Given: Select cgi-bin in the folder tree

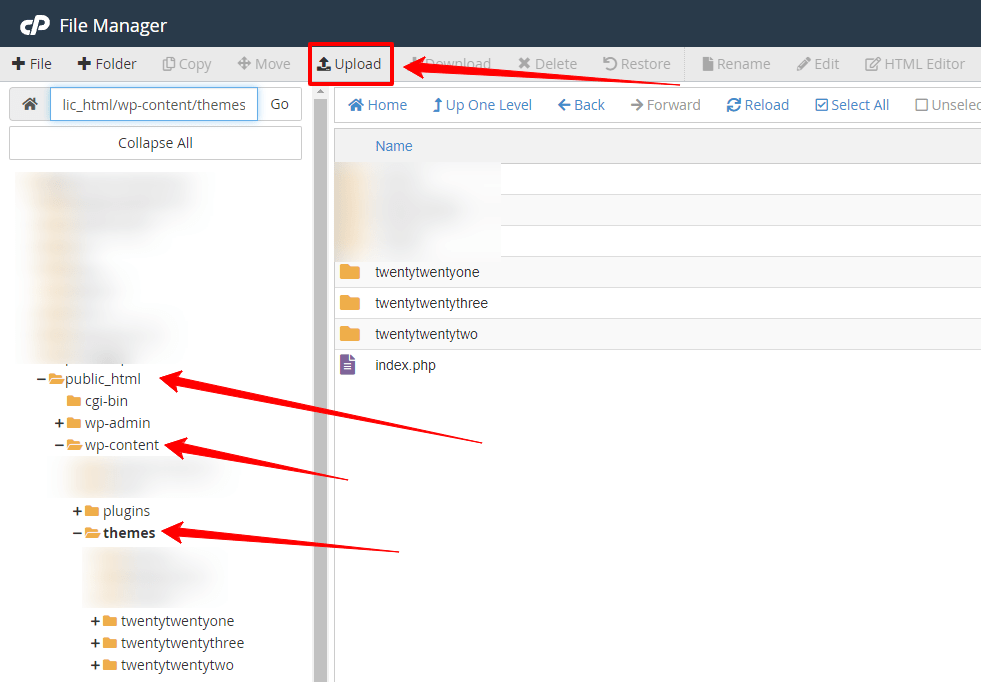Looking at the screenshot, I should [106, 401].
